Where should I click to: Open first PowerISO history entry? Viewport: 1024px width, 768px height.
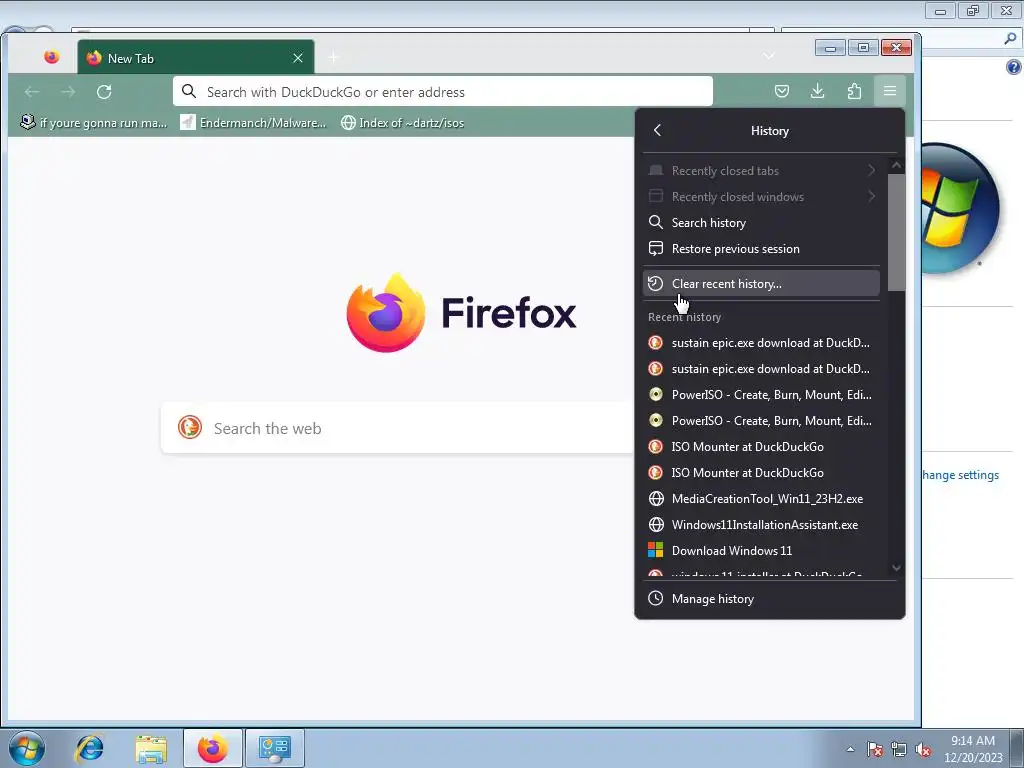tap(761, 394)
